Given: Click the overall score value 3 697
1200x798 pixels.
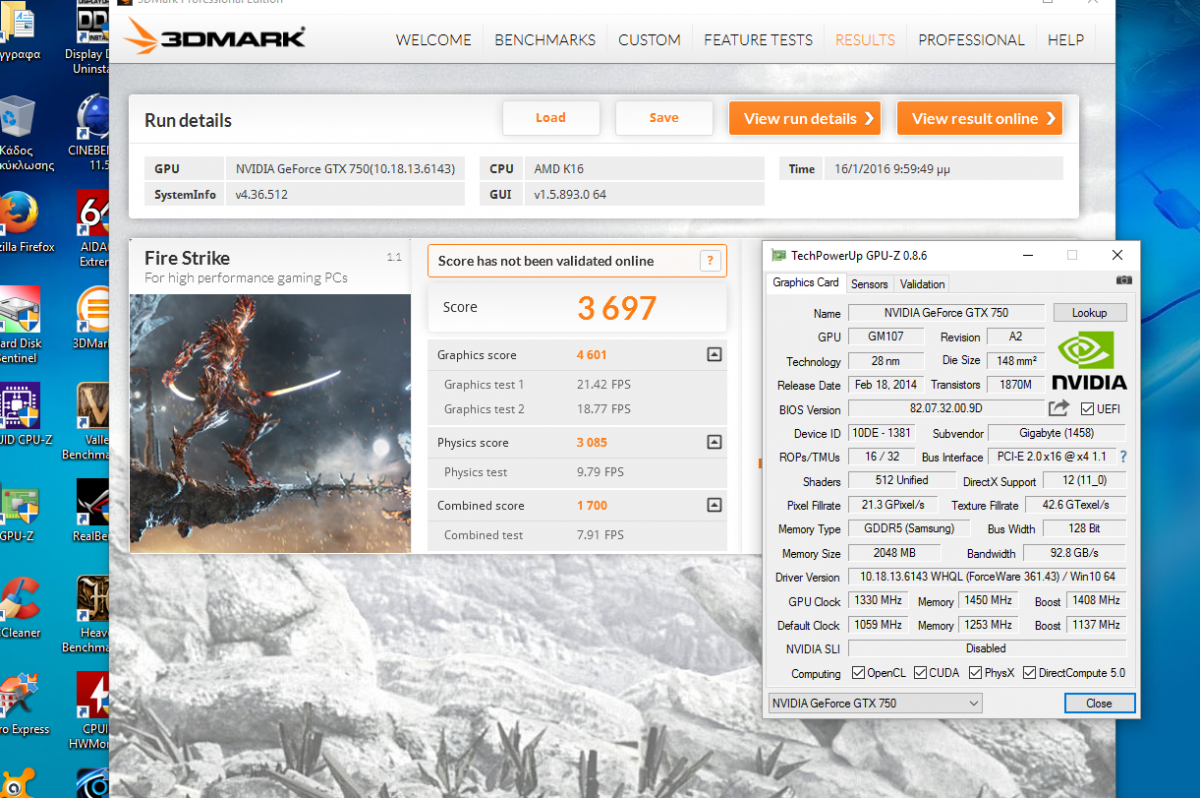Looking at the screenshot, I should [x=617, y=308].
